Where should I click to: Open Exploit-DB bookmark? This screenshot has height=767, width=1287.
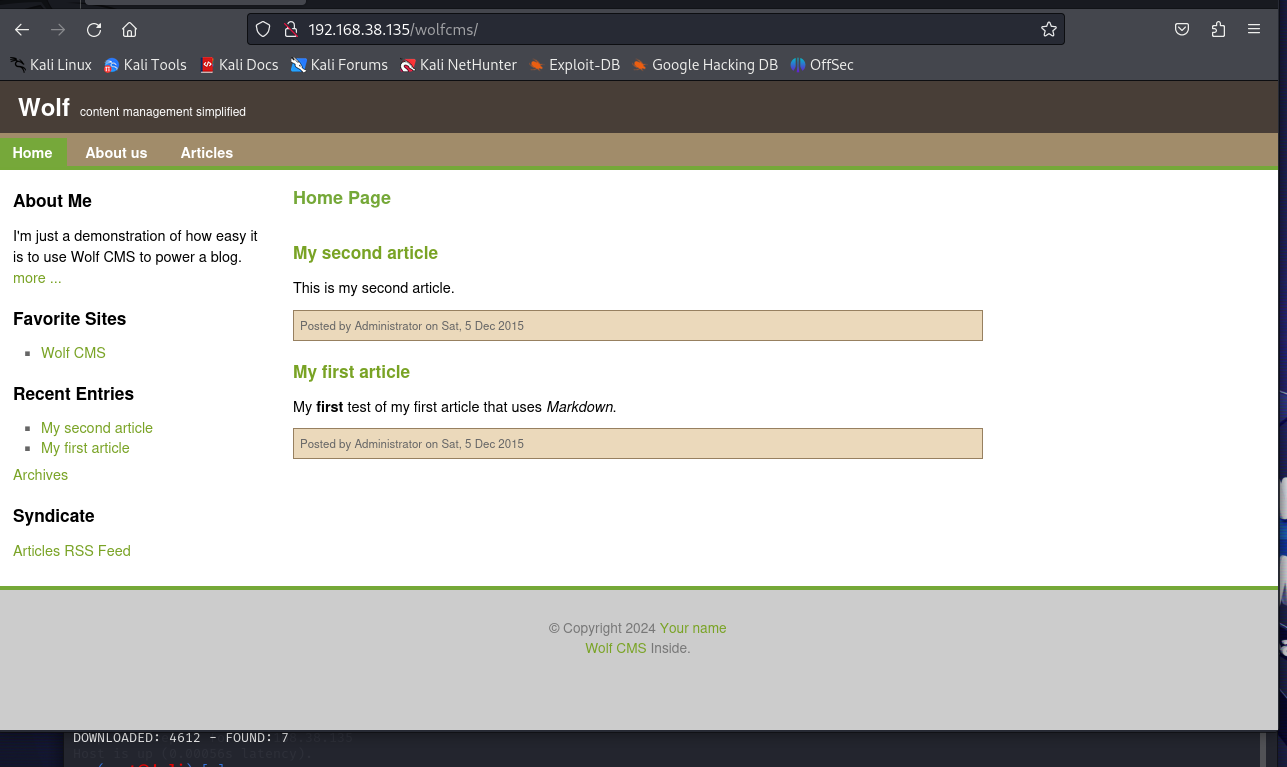pos(574,65)
